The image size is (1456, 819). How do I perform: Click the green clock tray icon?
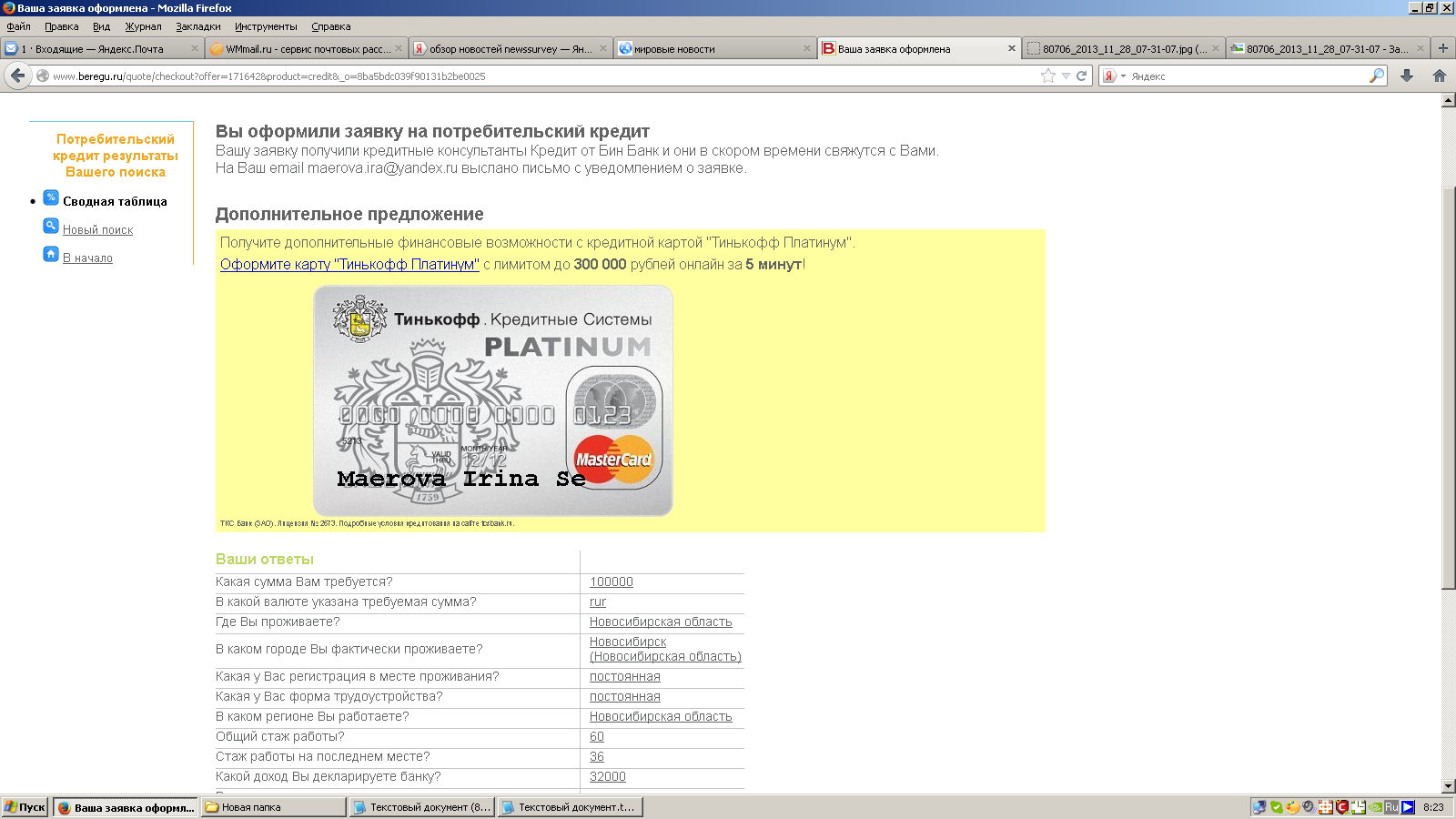point(1359,807)
